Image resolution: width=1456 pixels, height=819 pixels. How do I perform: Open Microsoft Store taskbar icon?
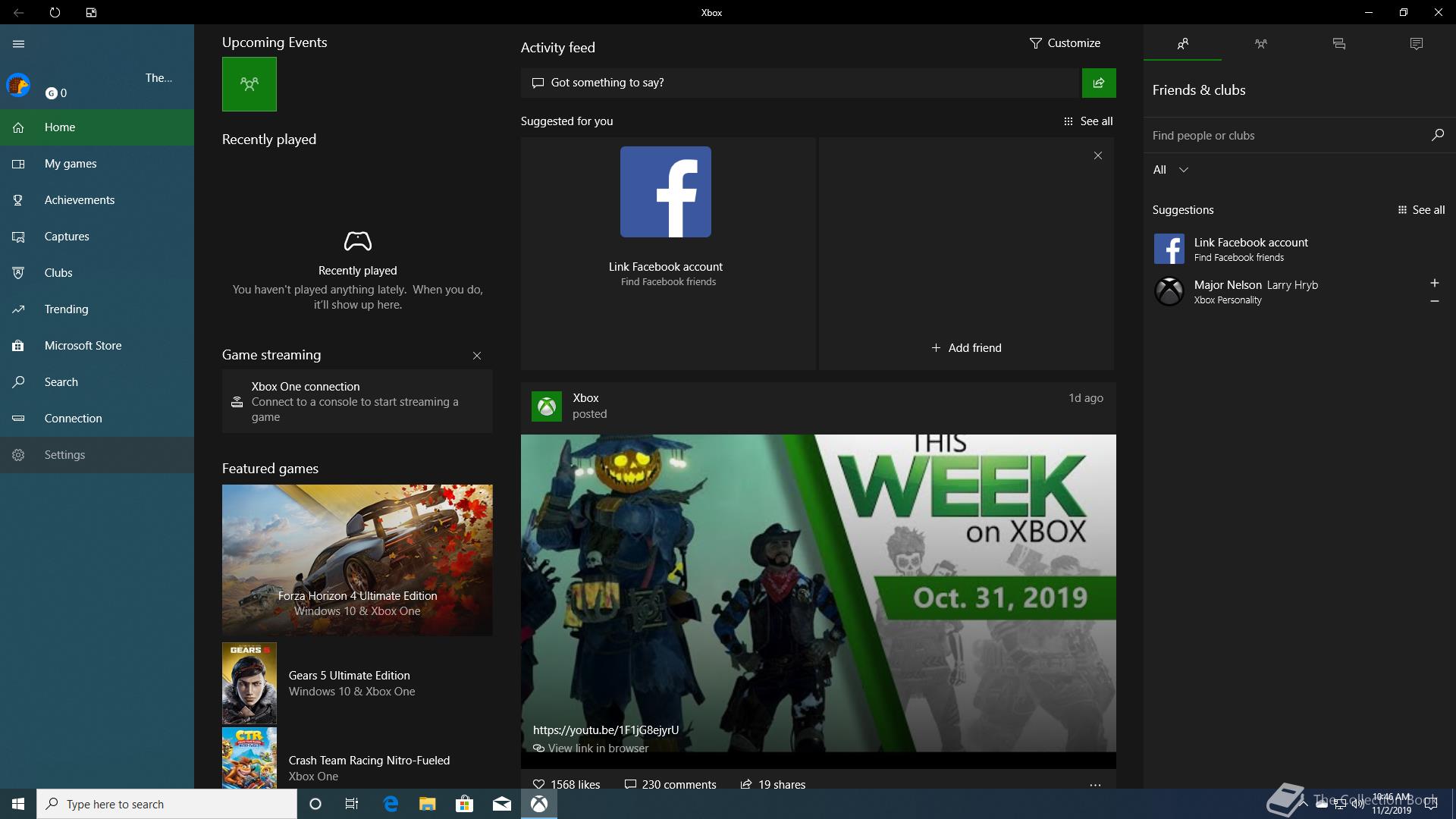tap(464, 804)
